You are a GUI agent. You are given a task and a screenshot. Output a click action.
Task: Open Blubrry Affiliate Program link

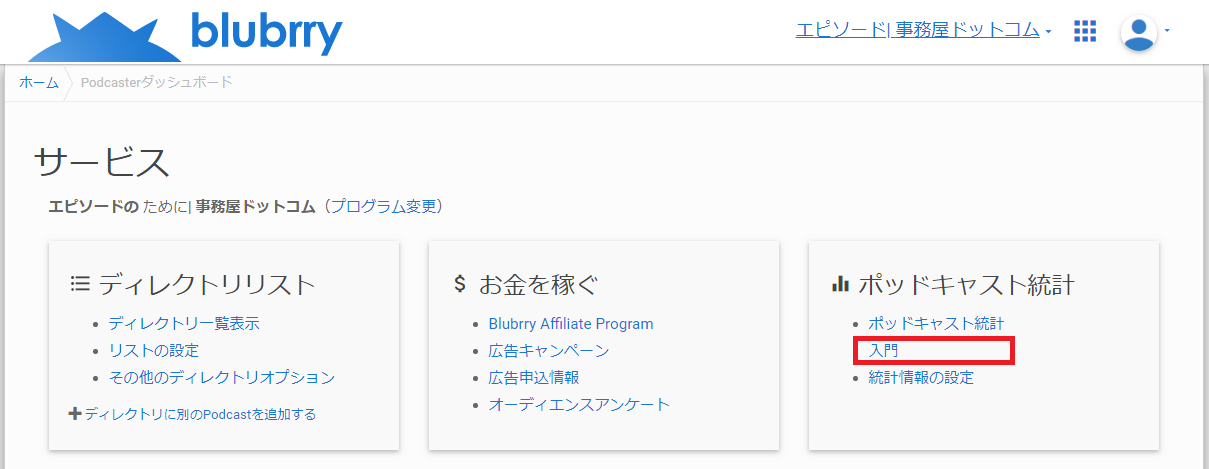point(571,323)
